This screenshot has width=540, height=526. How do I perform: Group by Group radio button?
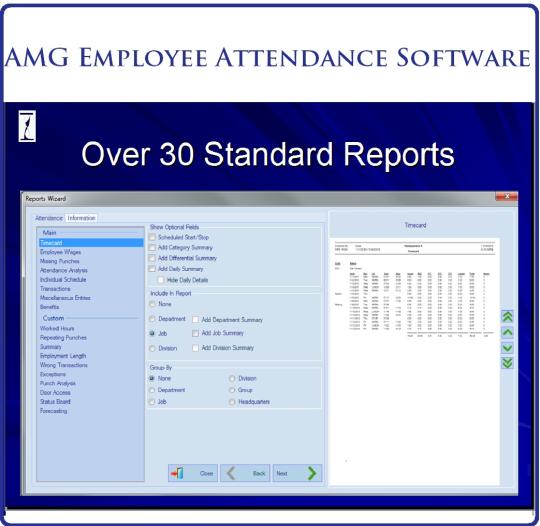pos(232,390)
